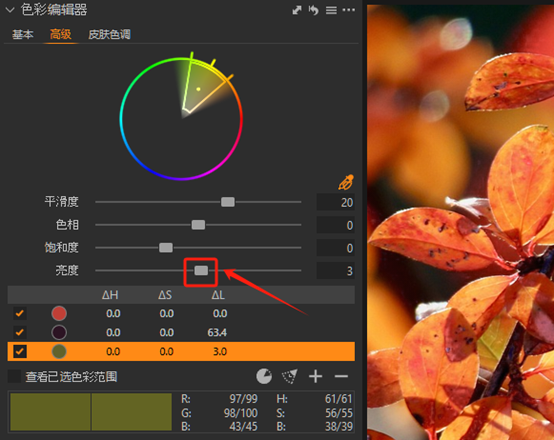
Task: Click the yellow dot in color wheel
Action: 198,89
